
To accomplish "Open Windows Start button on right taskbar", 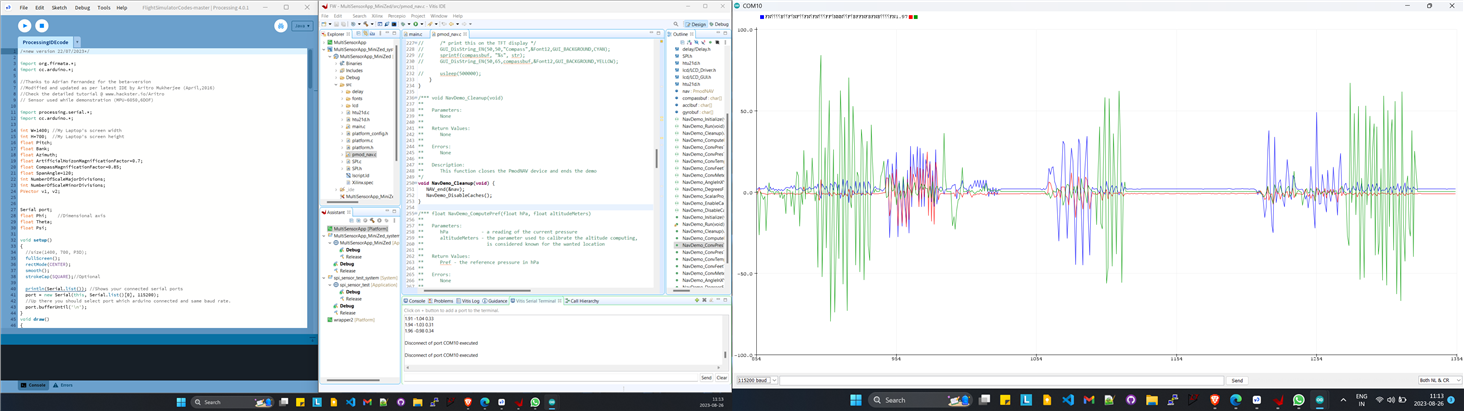I will point(856,400).
